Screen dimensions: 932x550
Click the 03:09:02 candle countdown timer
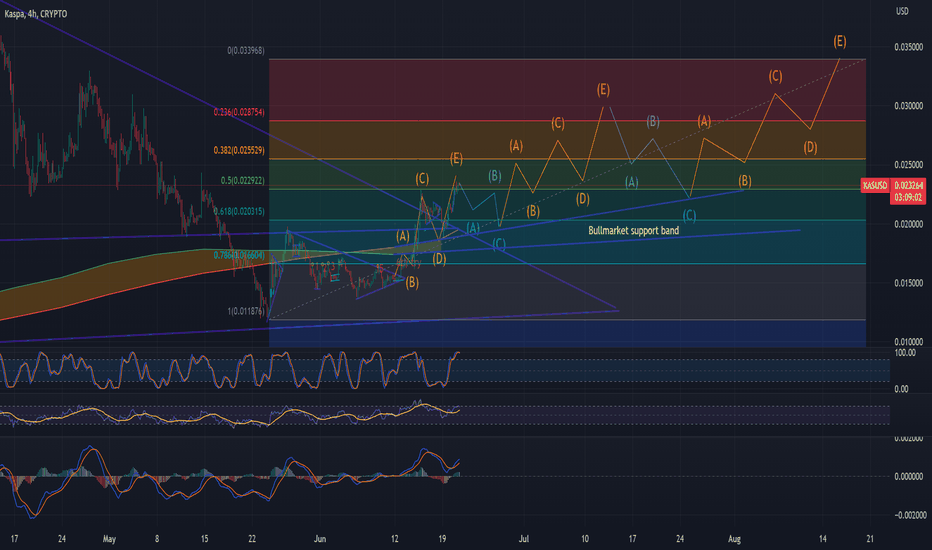pos(908,197)
